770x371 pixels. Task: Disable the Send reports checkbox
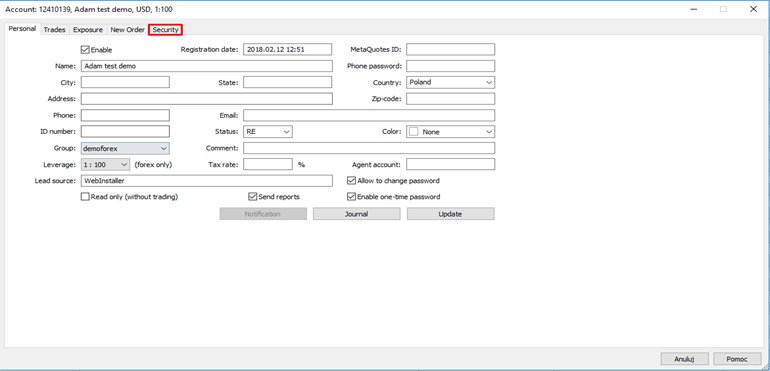point(253,197)
